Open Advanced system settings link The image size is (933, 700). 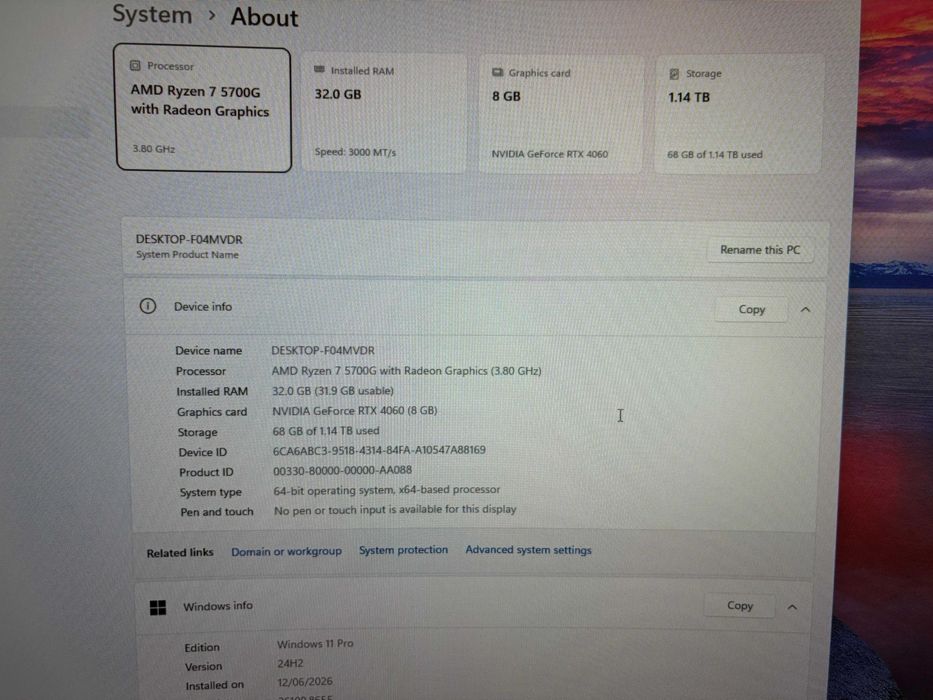point(528,550)
